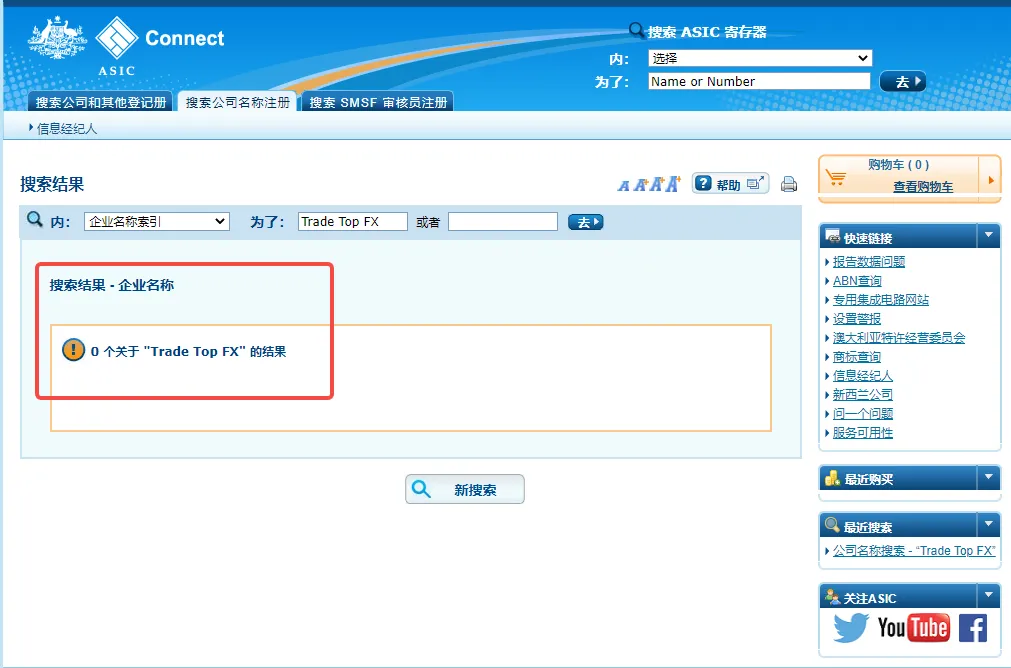This screenshot has width=1011, height=668.
Task: Open the 查看购物车 link
Action: 923,186
